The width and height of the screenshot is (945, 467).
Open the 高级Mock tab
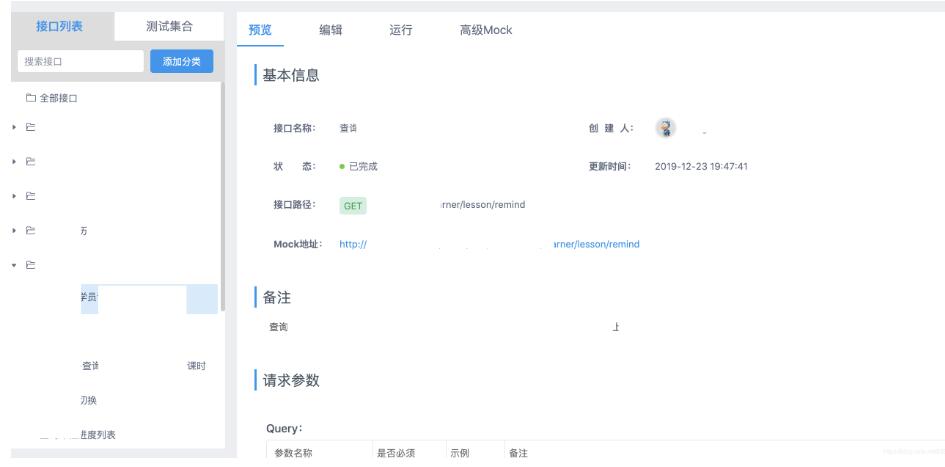tap(486, 30)
